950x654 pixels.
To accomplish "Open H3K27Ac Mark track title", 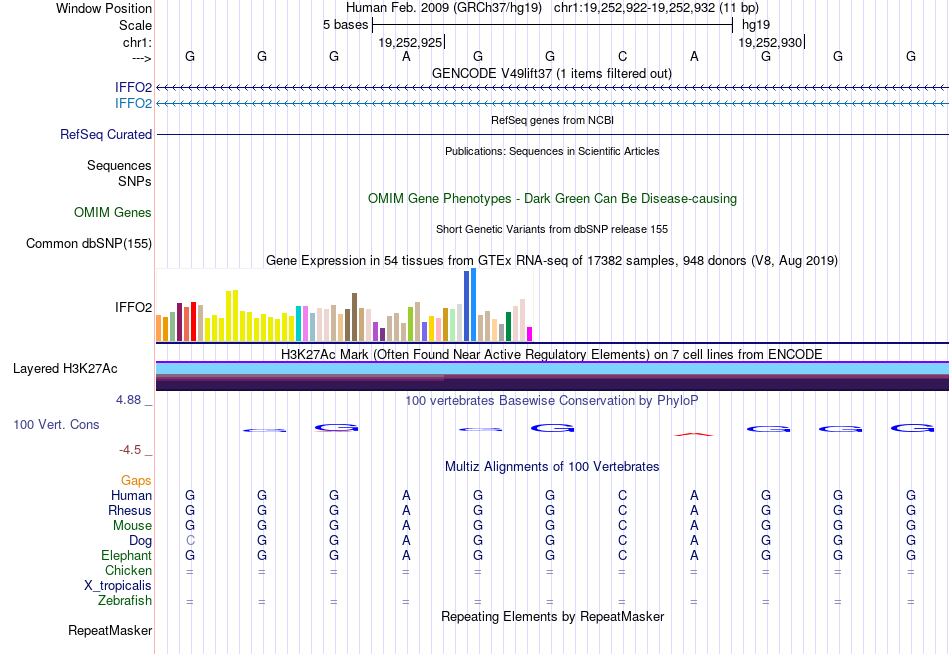I will click(x=552, y=354).
